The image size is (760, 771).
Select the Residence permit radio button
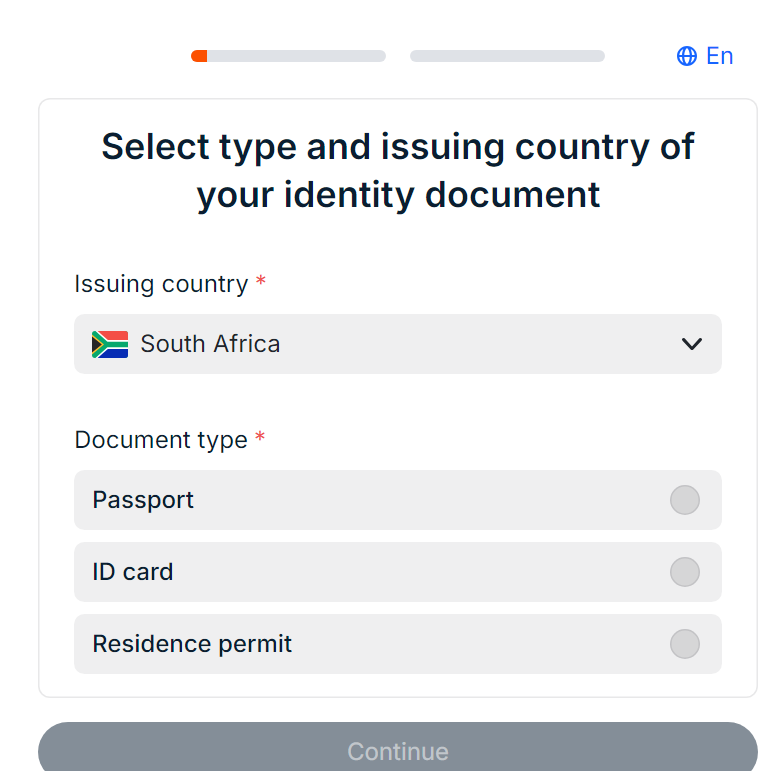point(684,644)
